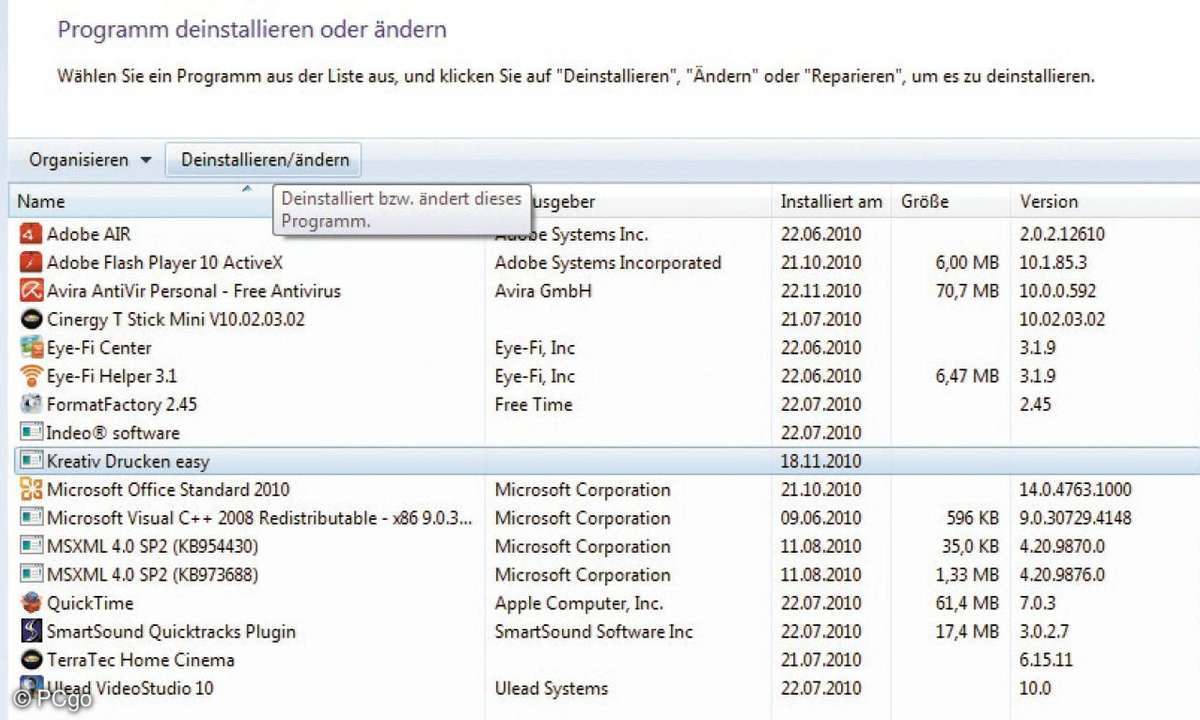Select SmartSound Quicktracks Plugin entry
Screen dimensions: 1200x720
(171, 631)
